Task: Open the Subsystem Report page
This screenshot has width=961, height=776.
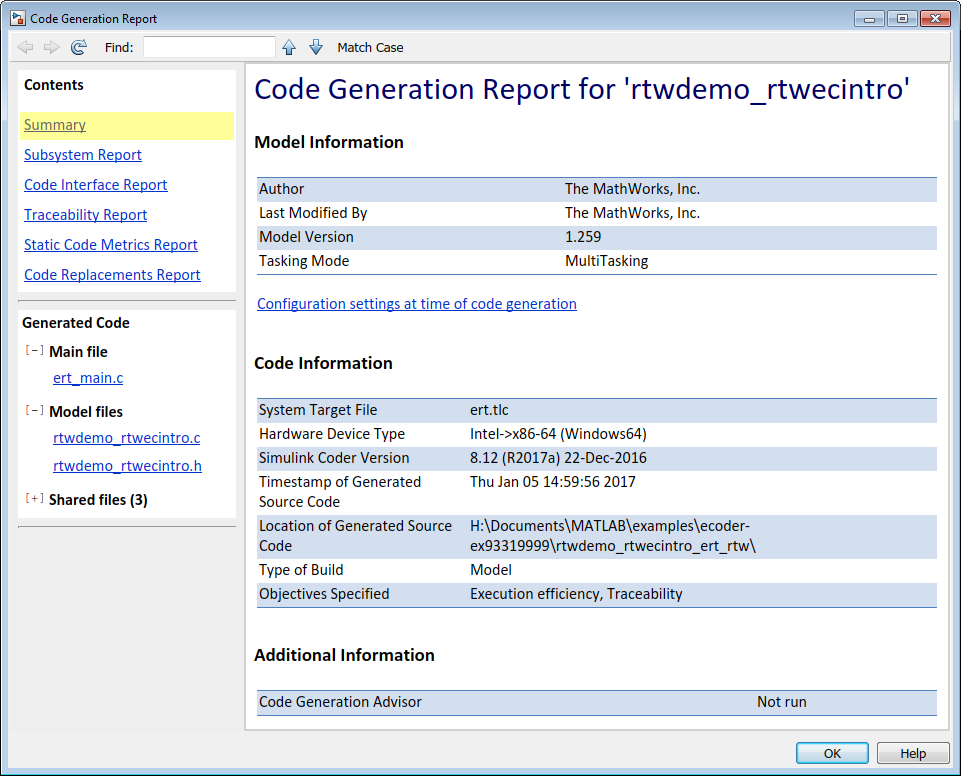Action: click(x=83, y=155)
